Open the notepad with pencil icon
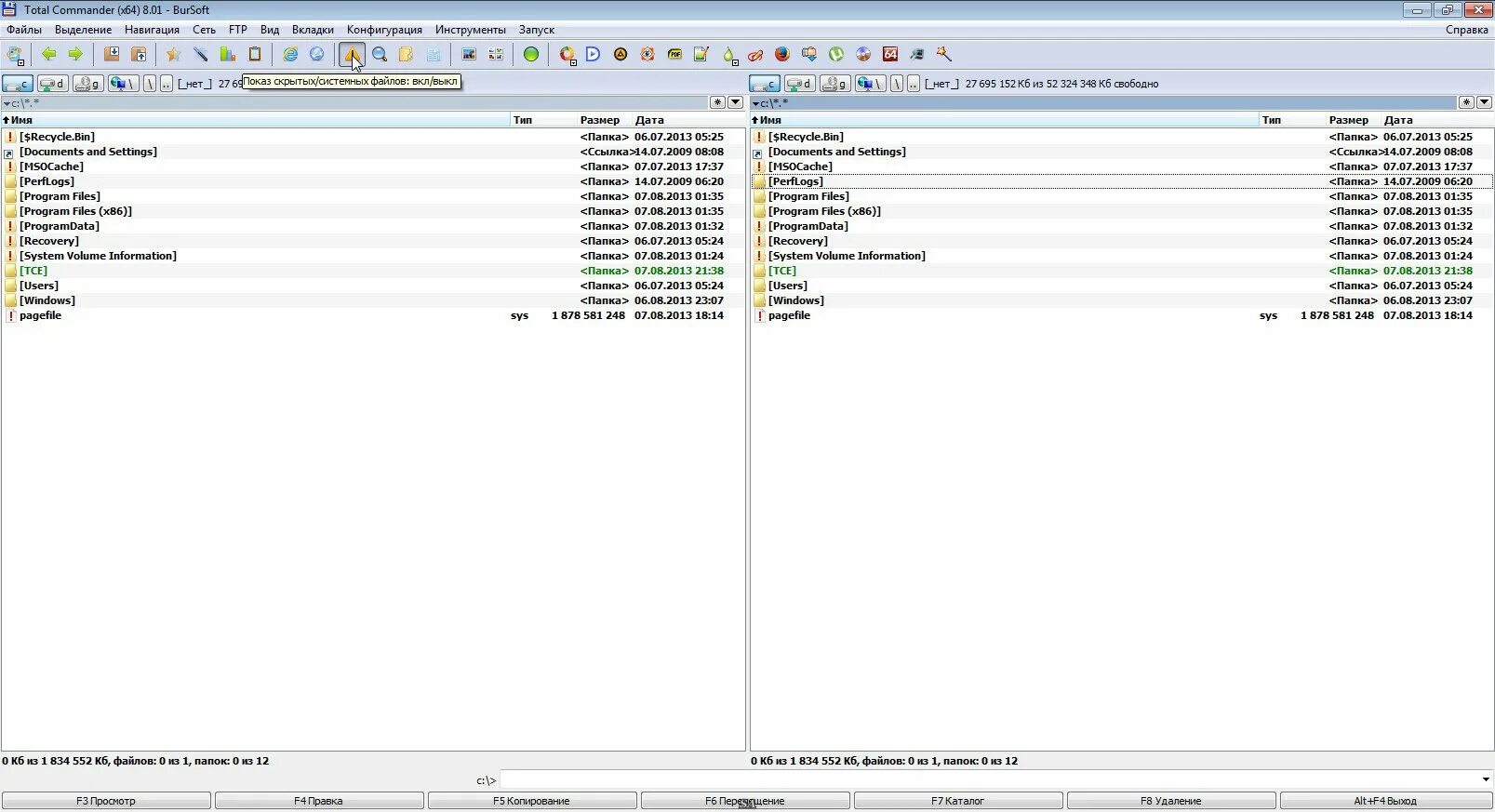Image resolution: width=1495 pixels, height=812 pixels. [701, 54]
